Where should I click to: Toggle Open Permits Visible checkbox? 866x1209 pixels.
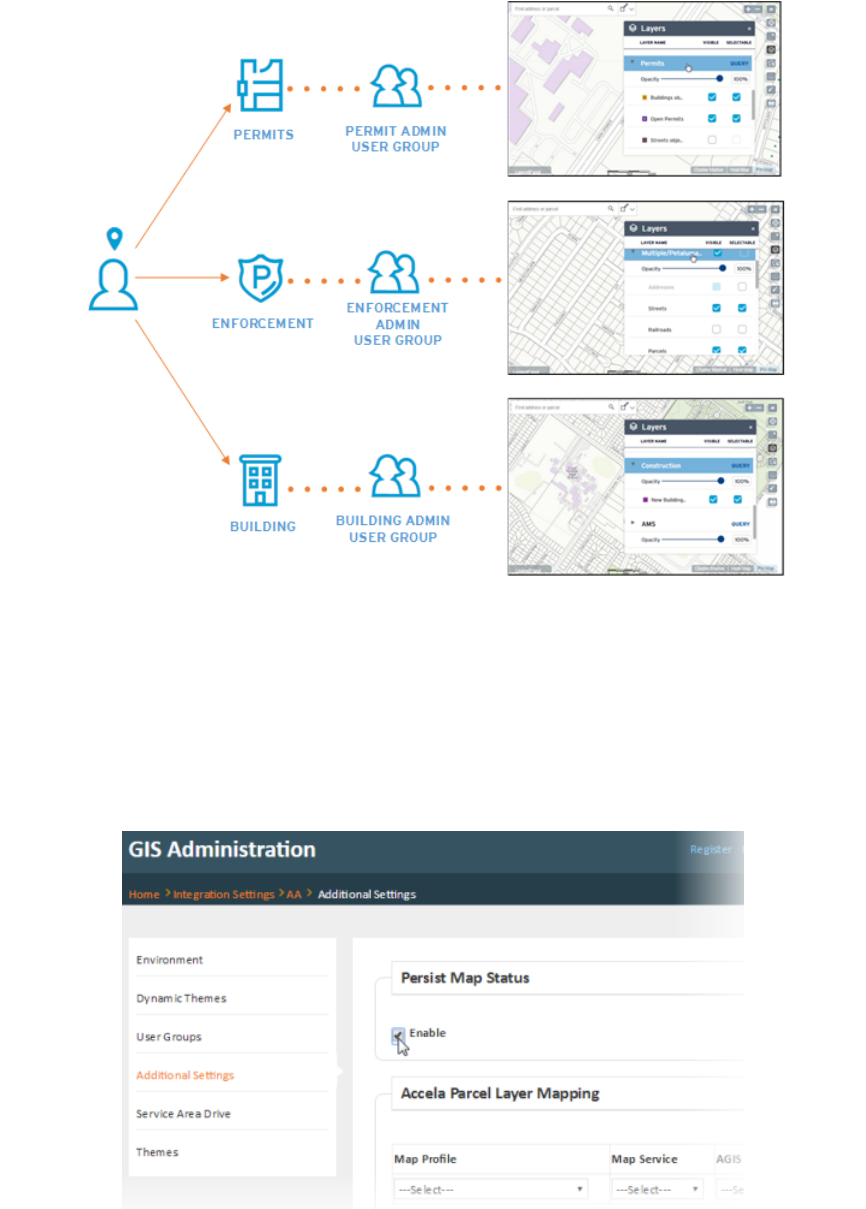[712, 118]
